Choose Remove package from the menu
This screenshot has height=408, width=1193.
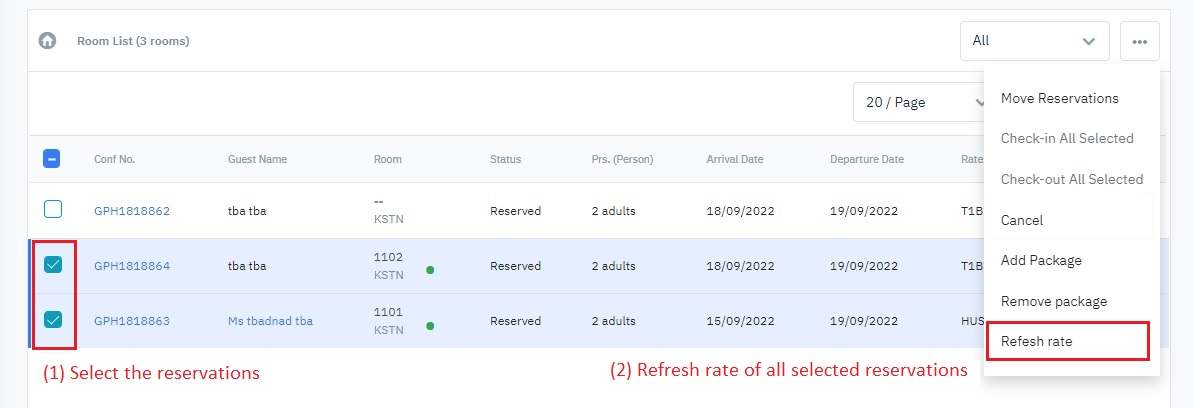(x=1053, y=301)
